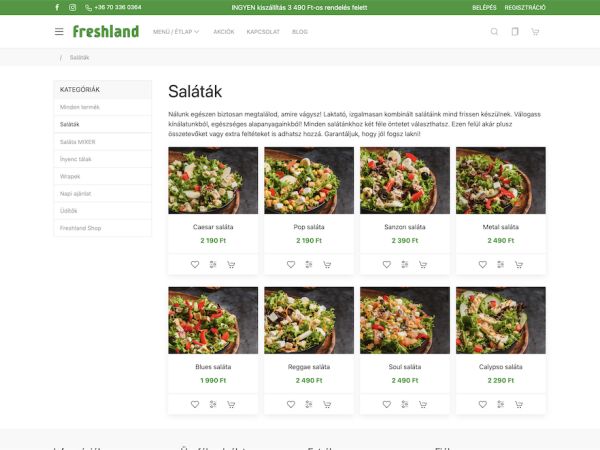Expand the Menü / Étlap dropdown

point(176,32)
